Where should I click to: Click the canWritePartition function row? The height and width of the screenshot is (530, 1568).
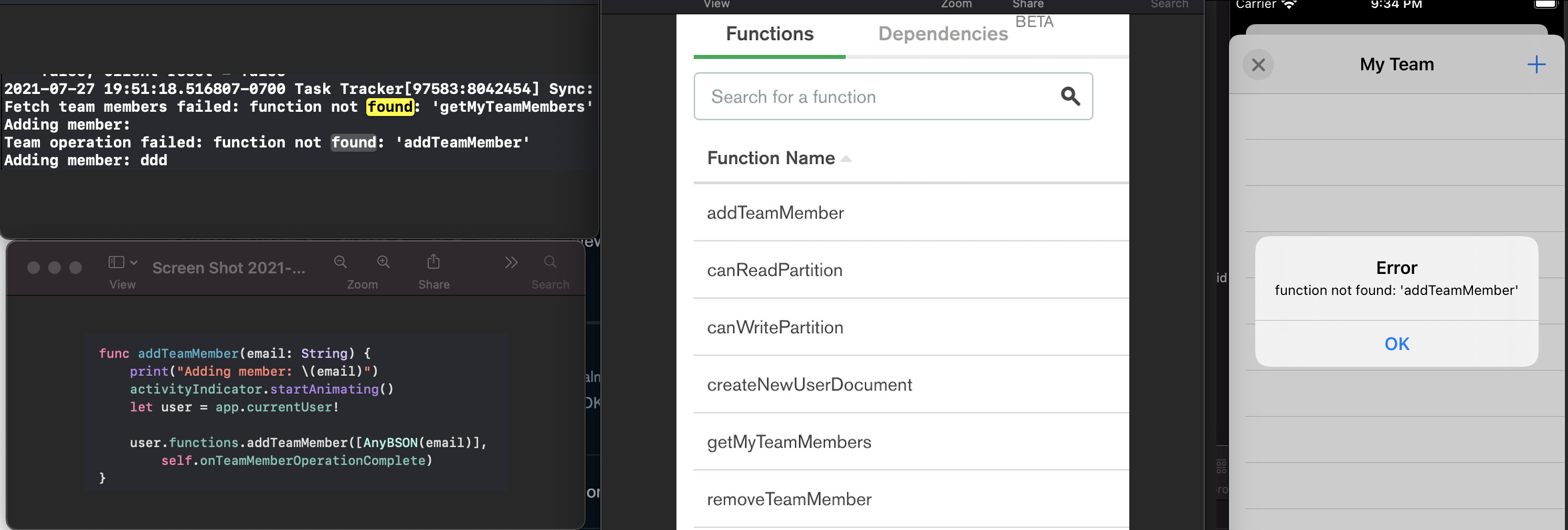coord(774,328)
